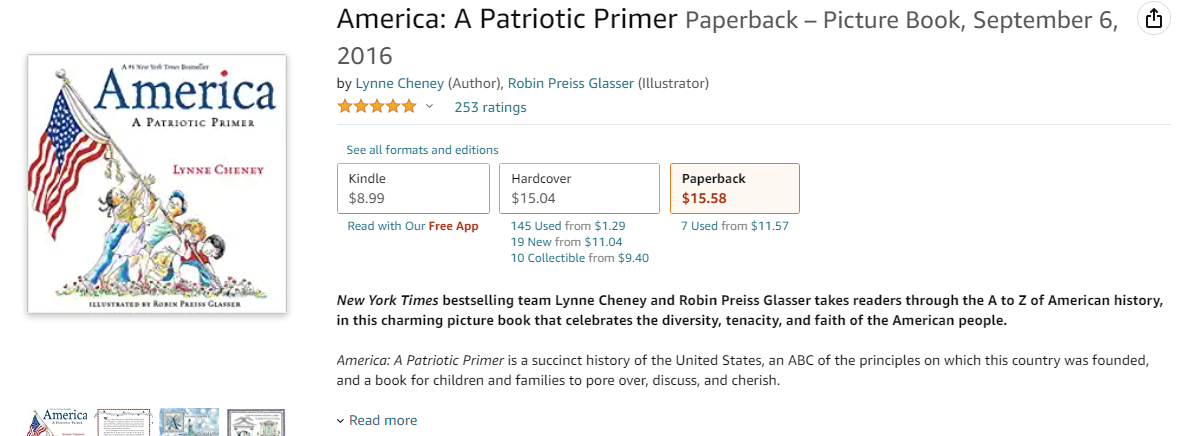1195x436 pixels.
Task: Click See all formats and editions
Action: [x=422, y=150]
